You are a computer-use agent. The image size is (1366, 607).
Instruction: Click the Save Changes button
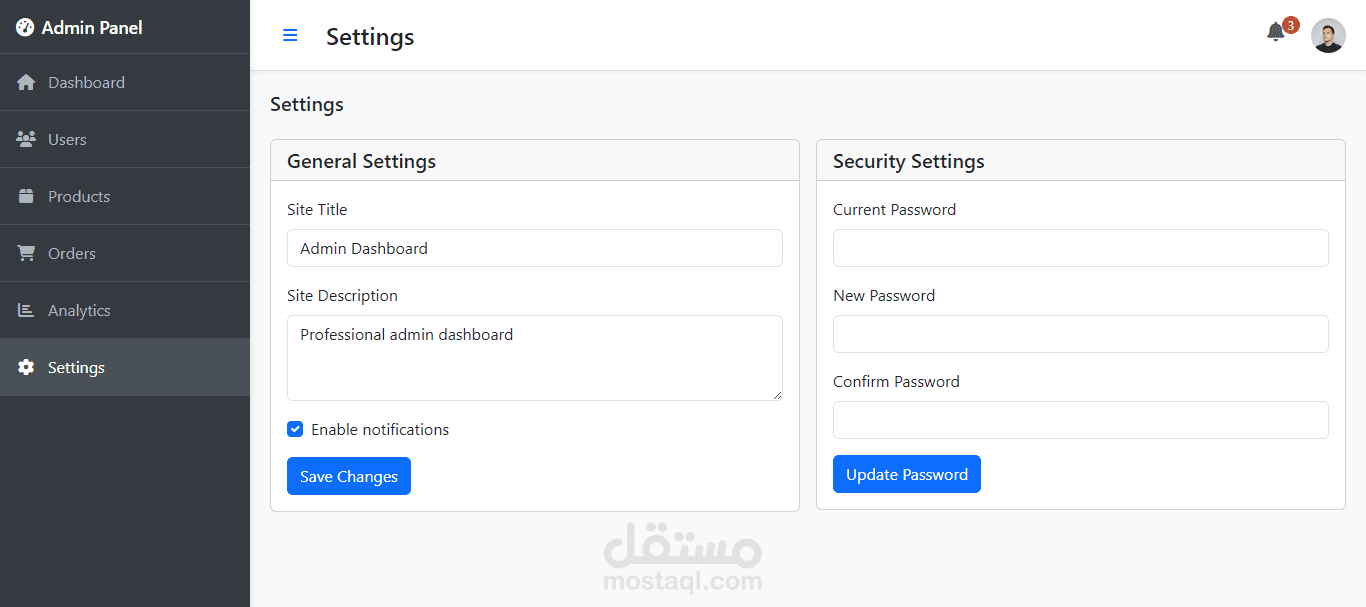pyautogui.click(x=349, y=476)
